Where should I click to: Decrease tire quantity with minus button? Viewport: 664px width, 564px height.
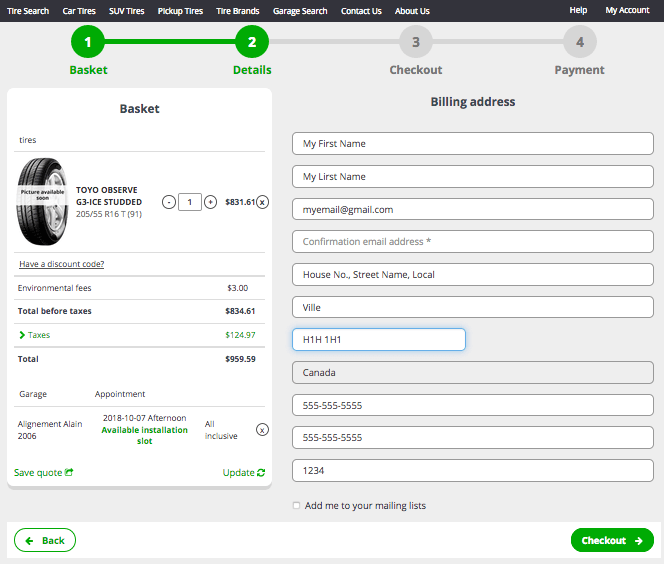169,202
